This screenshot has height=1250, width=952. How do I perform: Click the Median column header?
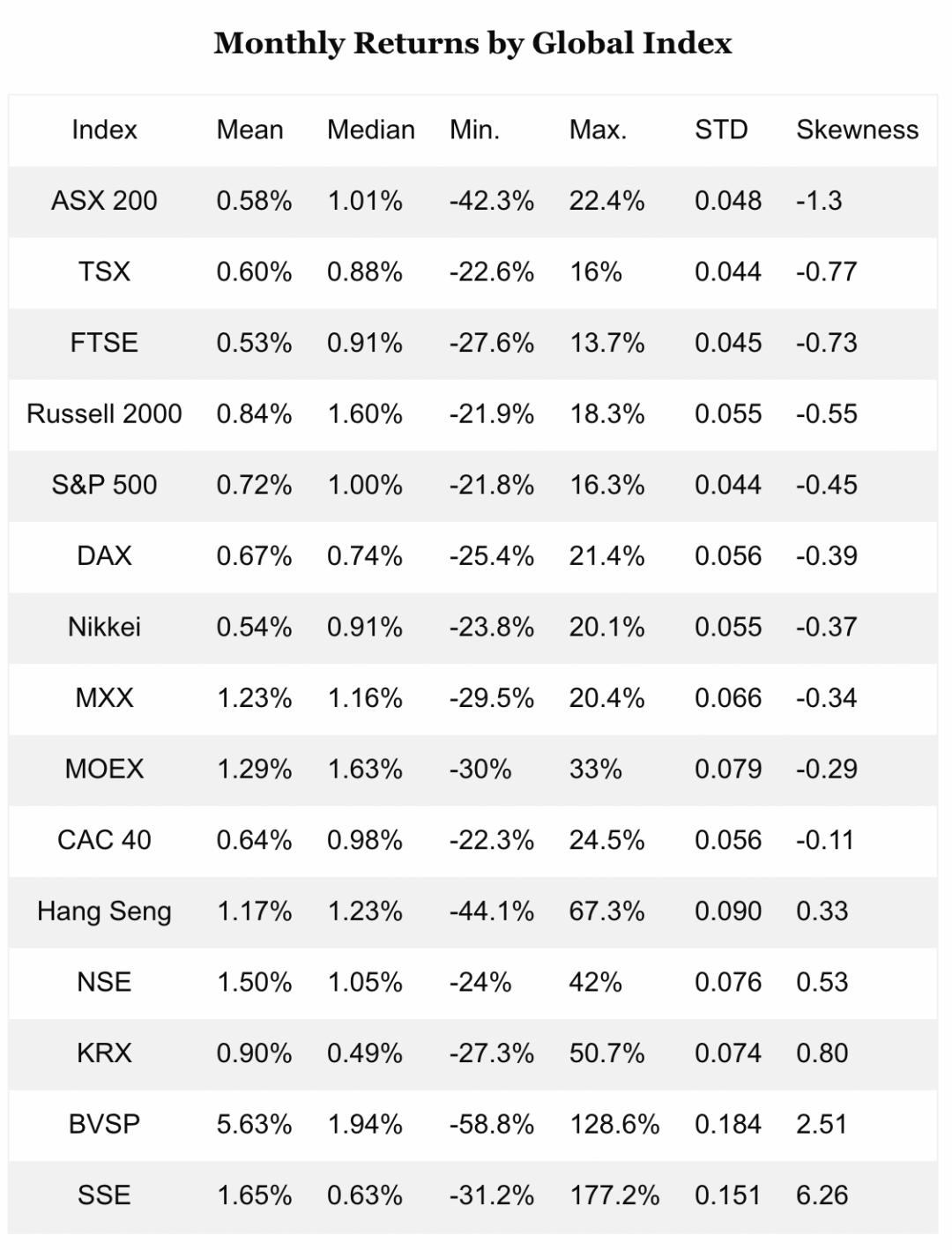click(x=370, y=130)
